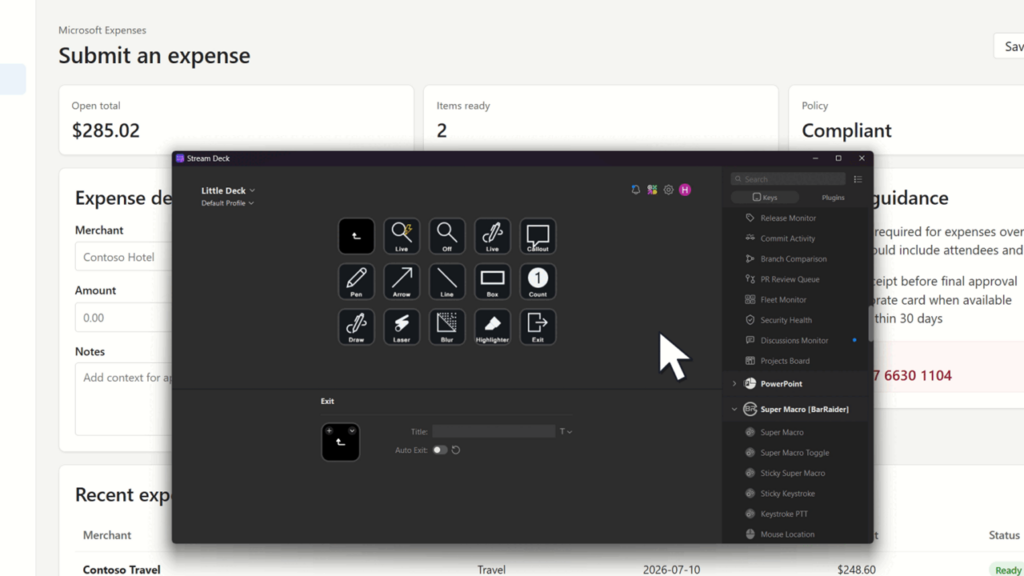The height and width of the screenshot is (576, 1024).
Task: Click the $248.60 amount in Recent expenses
Action: pos(856,569)
